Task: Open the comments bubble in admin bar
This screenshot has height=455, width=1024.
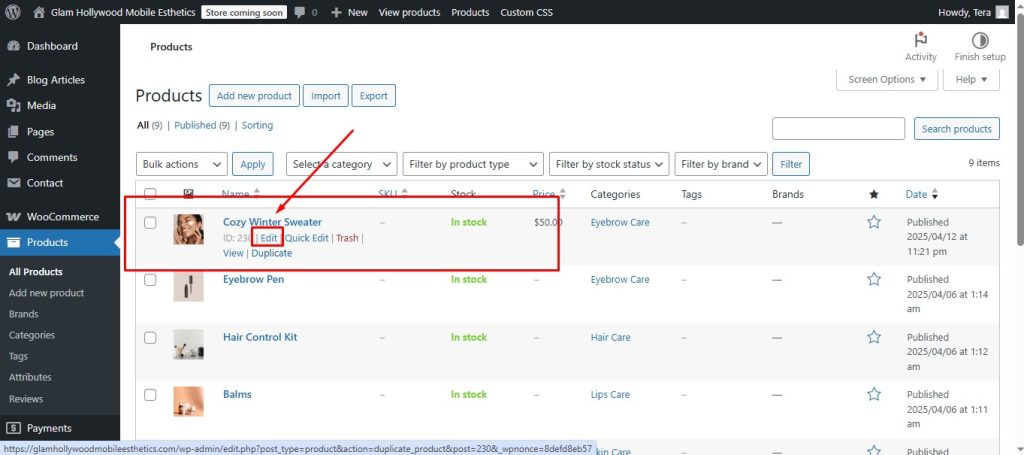Action: tap(300, 12)
